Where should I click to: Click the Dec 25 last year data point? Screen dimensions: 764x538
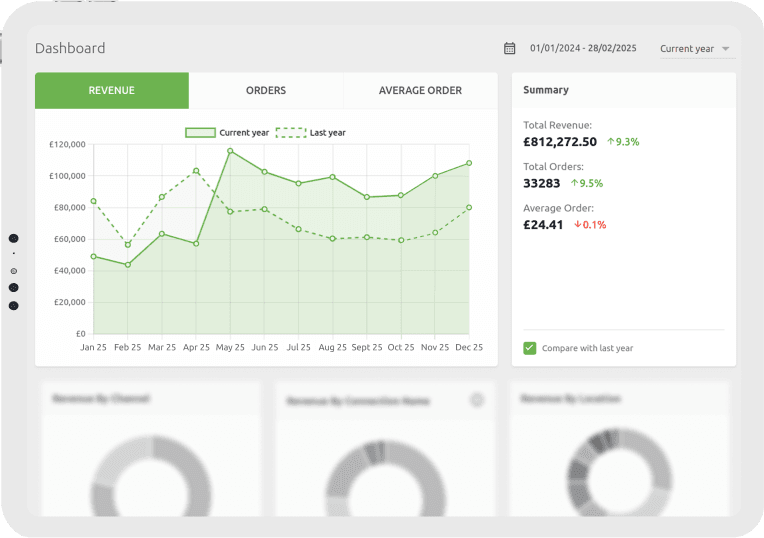pos(469,207)
